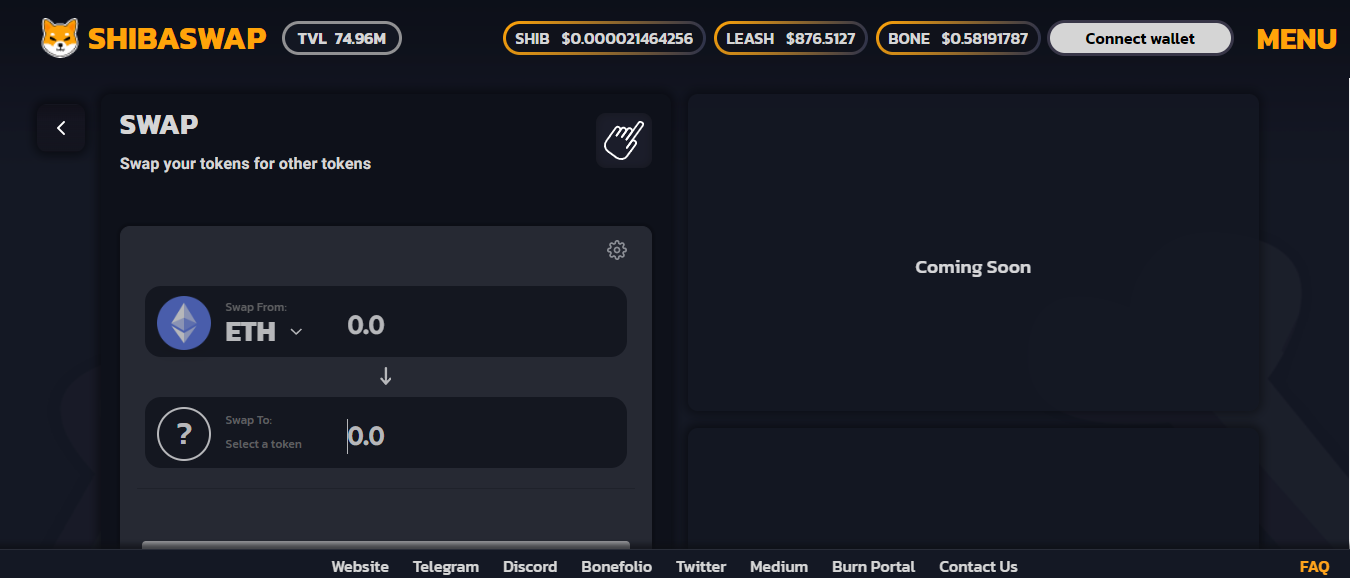
Task: Open the Discord footer link
Action: pos(530,567)
